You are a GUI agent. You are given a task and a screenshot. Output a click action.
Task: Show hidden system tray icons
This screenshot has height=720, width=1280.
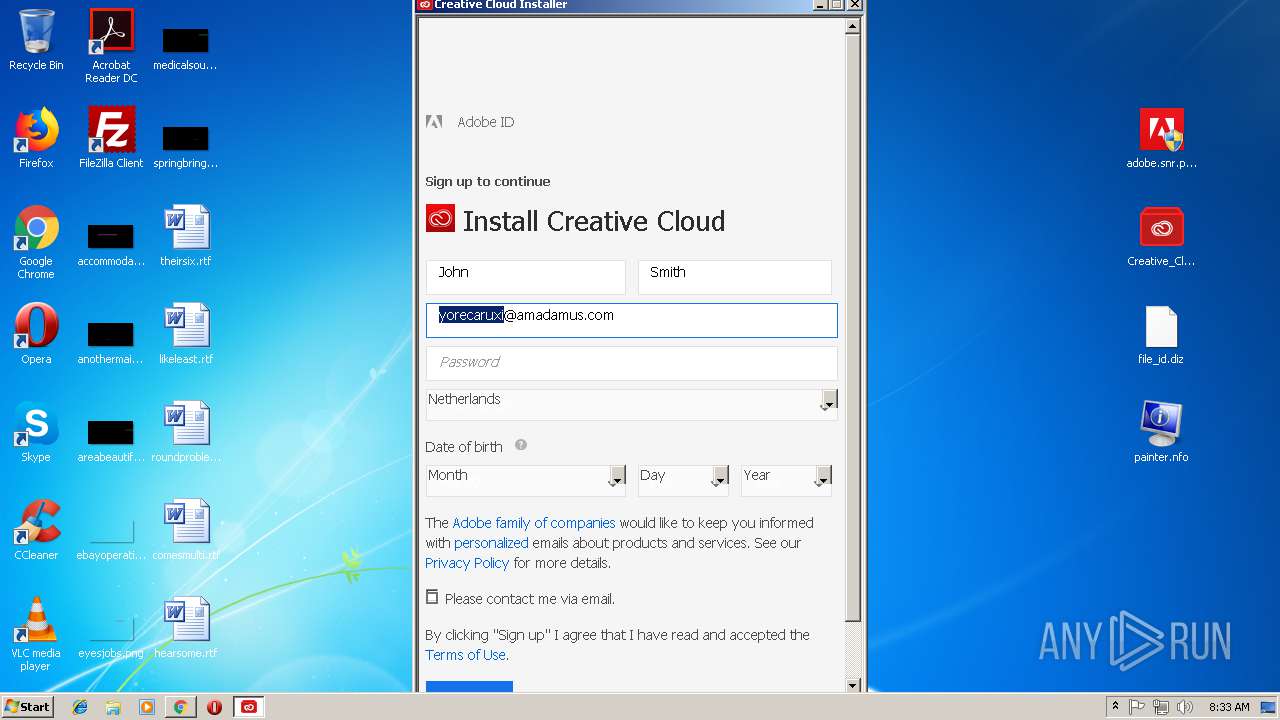pos(1115,707)
